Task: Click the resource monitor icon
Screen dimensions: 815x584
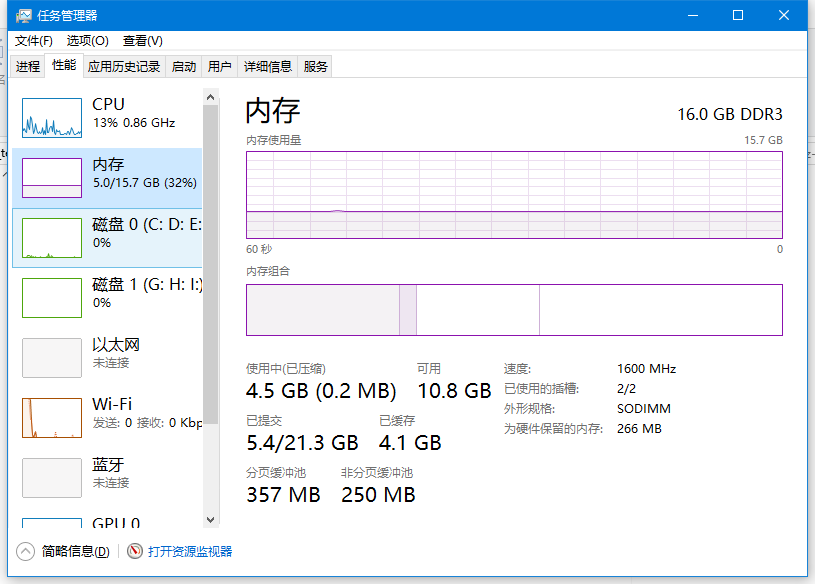Action: (x=135, y=551)
